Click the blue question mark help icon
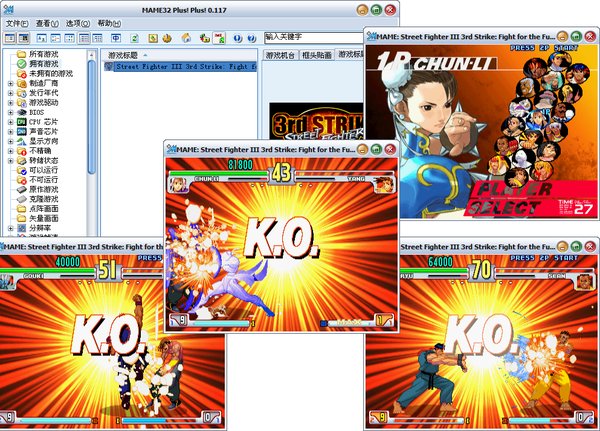The image size is (600, 431). click(251, 38)
